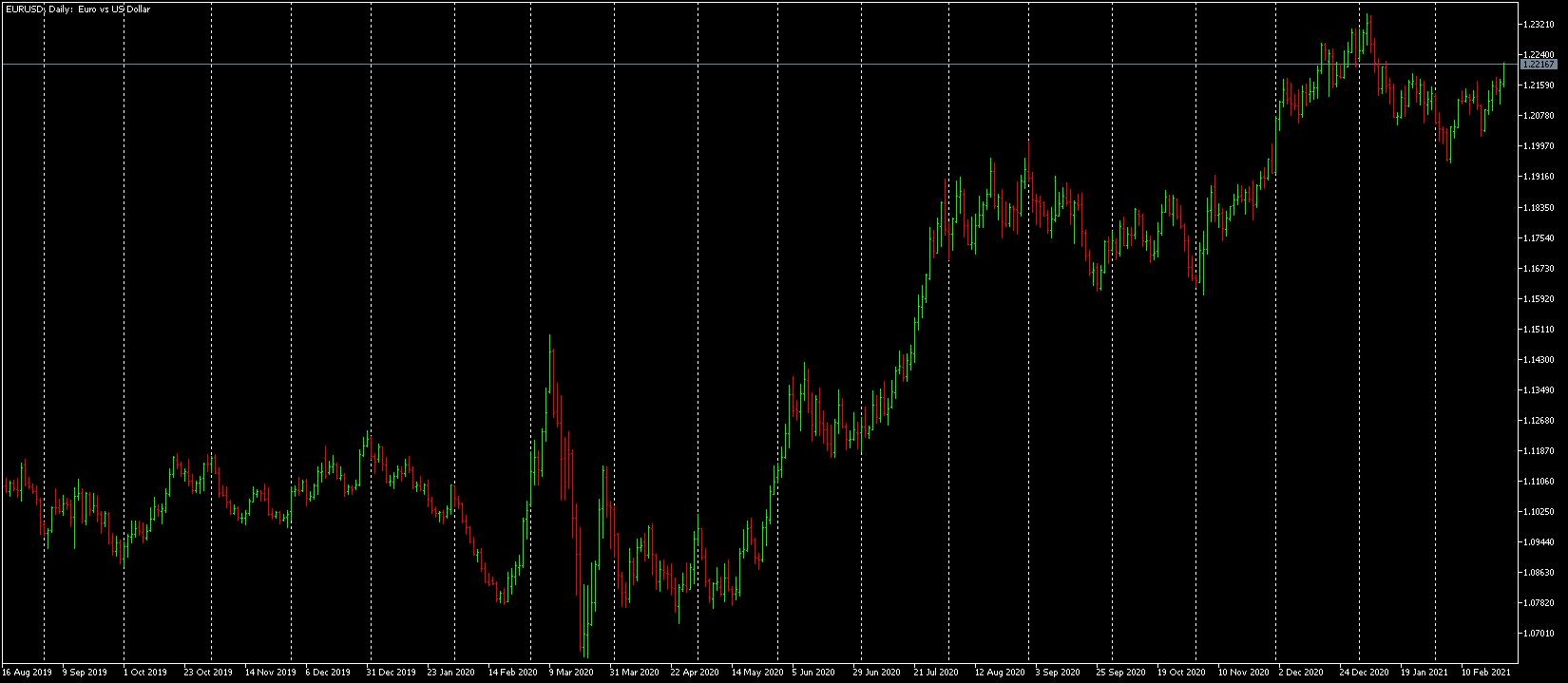Select the 23 Oct 2019 time axis label
Viewport: 1568px width, 683px height.
pyautogui.click(x=208, y=673)
